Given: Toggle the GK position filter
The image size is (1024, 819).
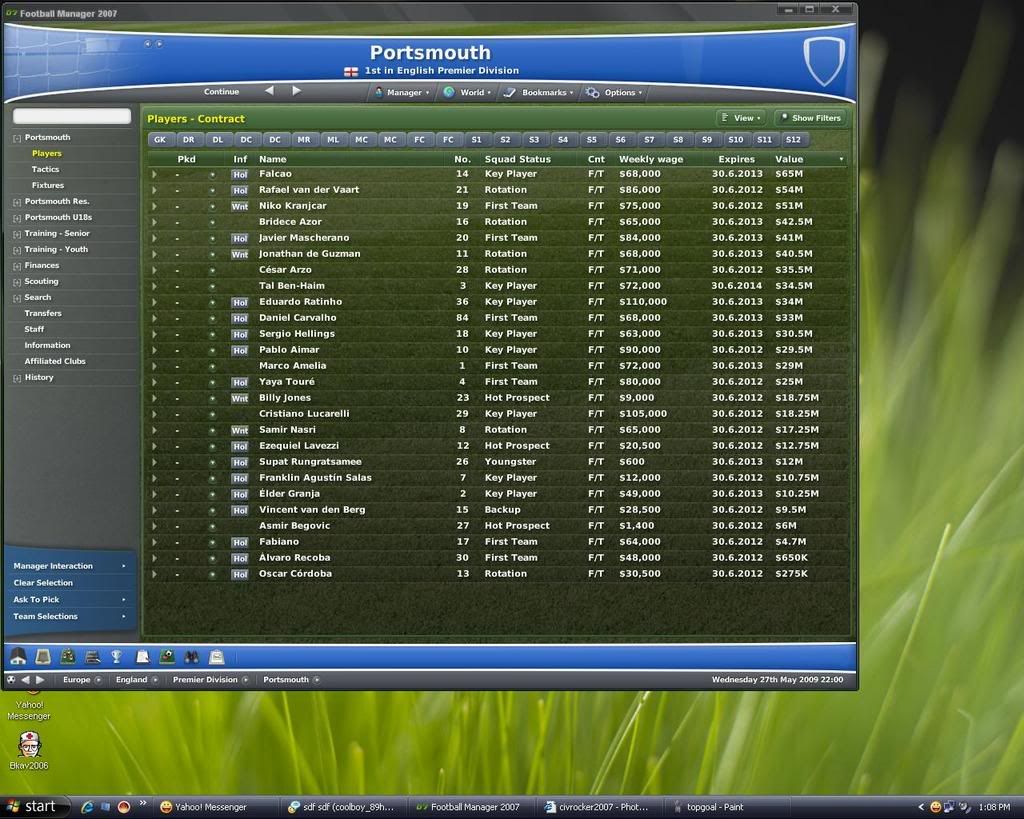Looking at the screenshot, I should [160, 139].
